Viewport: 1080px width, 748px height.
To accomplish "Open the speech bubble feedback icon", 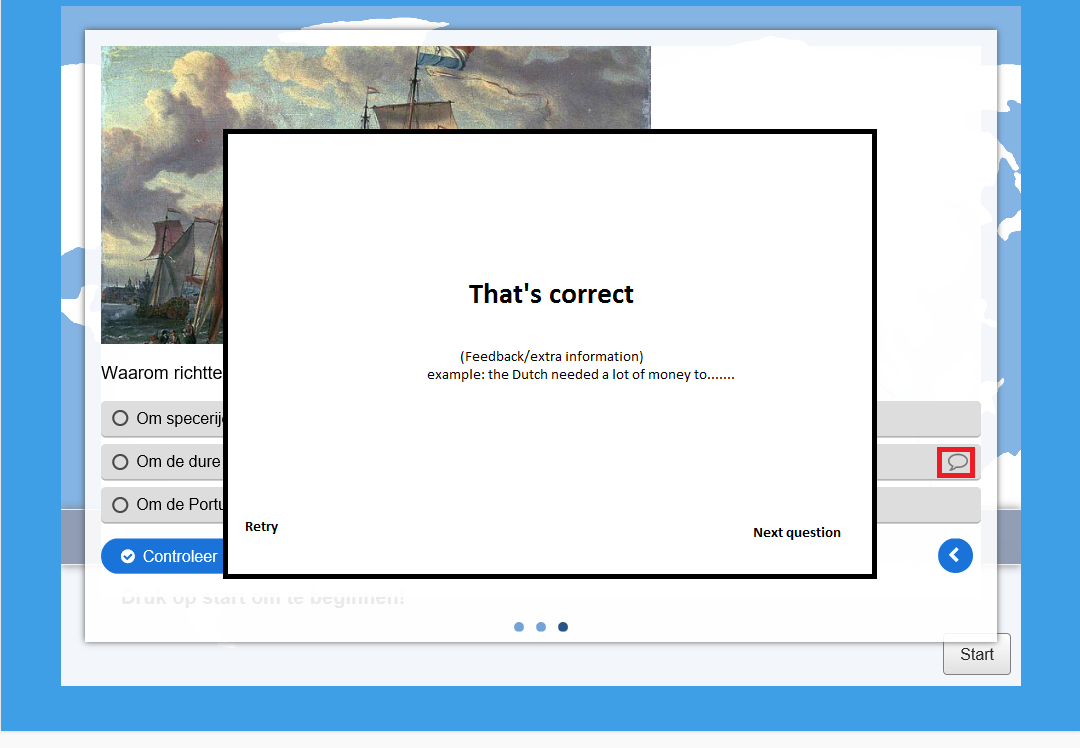I will [956, 462].
